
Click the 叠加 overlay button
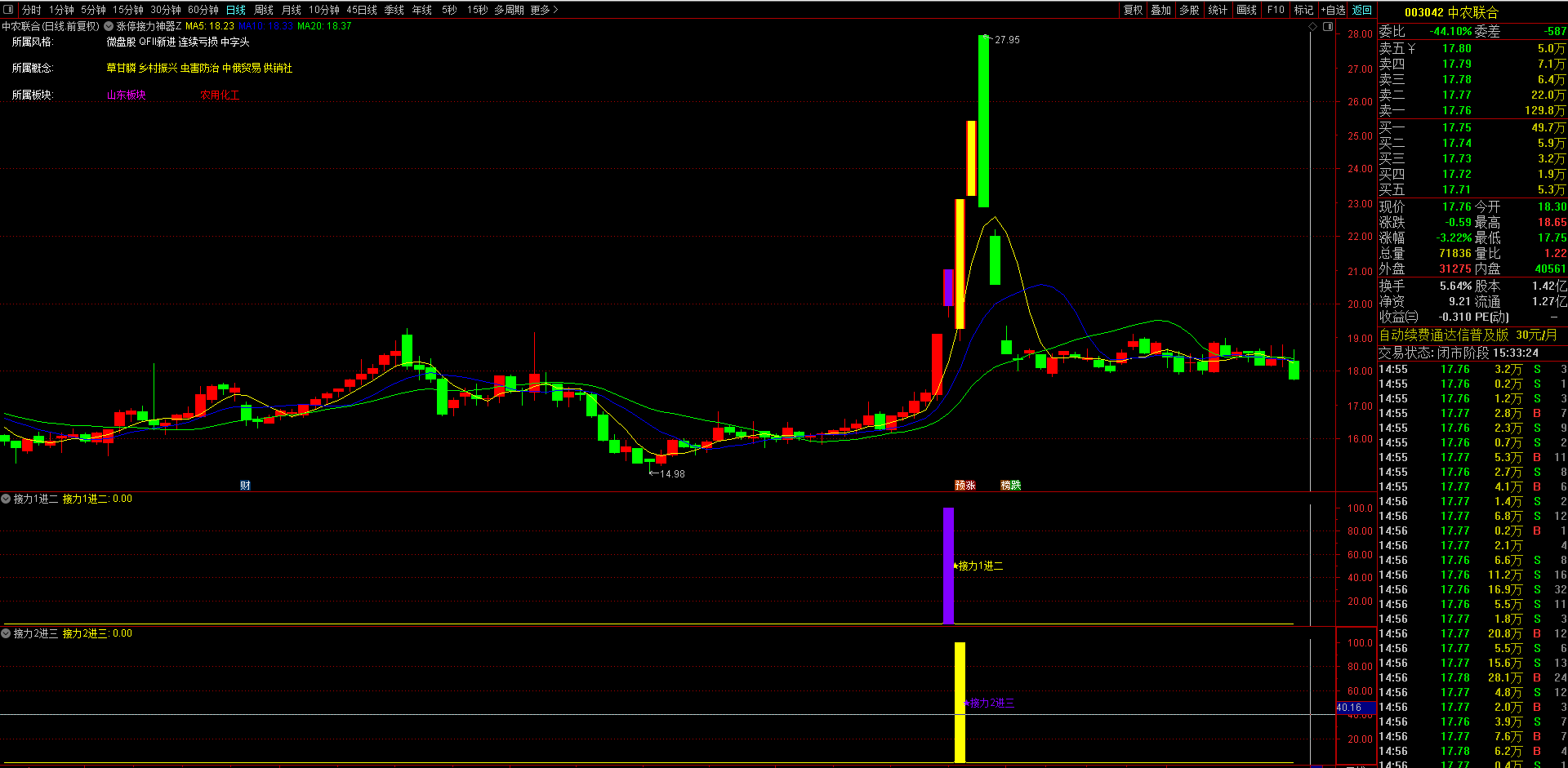coord(1161,10)
